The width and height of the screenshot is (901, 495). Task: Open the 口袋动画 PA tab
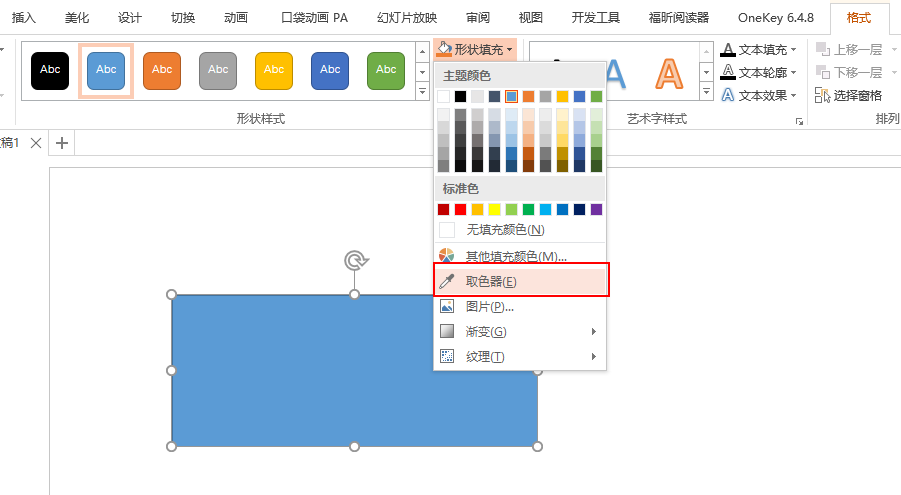(x=314, y=18)
